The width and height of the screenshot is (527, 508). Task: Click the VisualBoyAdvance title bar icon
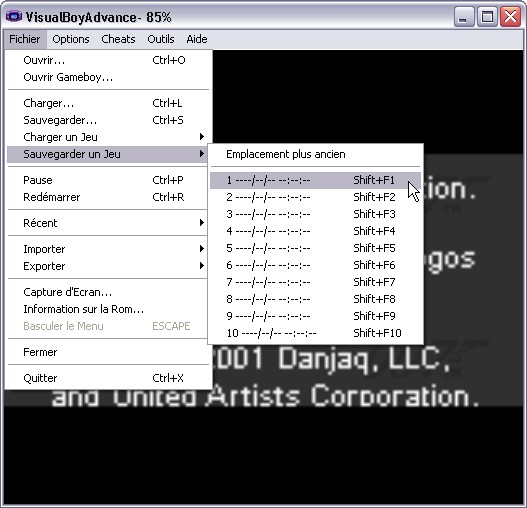click(x=14, y=16)
